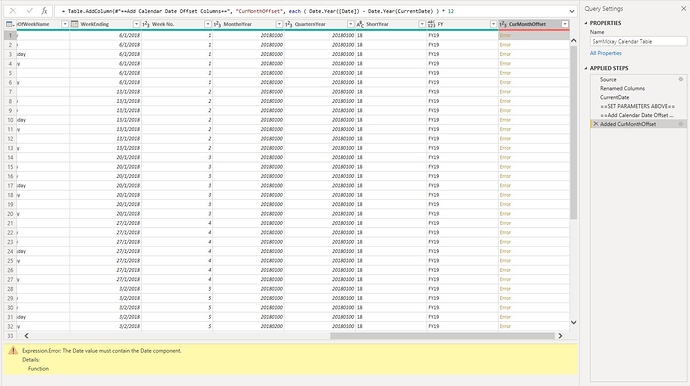
Task: Click the date type icon of WeekEnding column
Action: click(x=74, y=24)
